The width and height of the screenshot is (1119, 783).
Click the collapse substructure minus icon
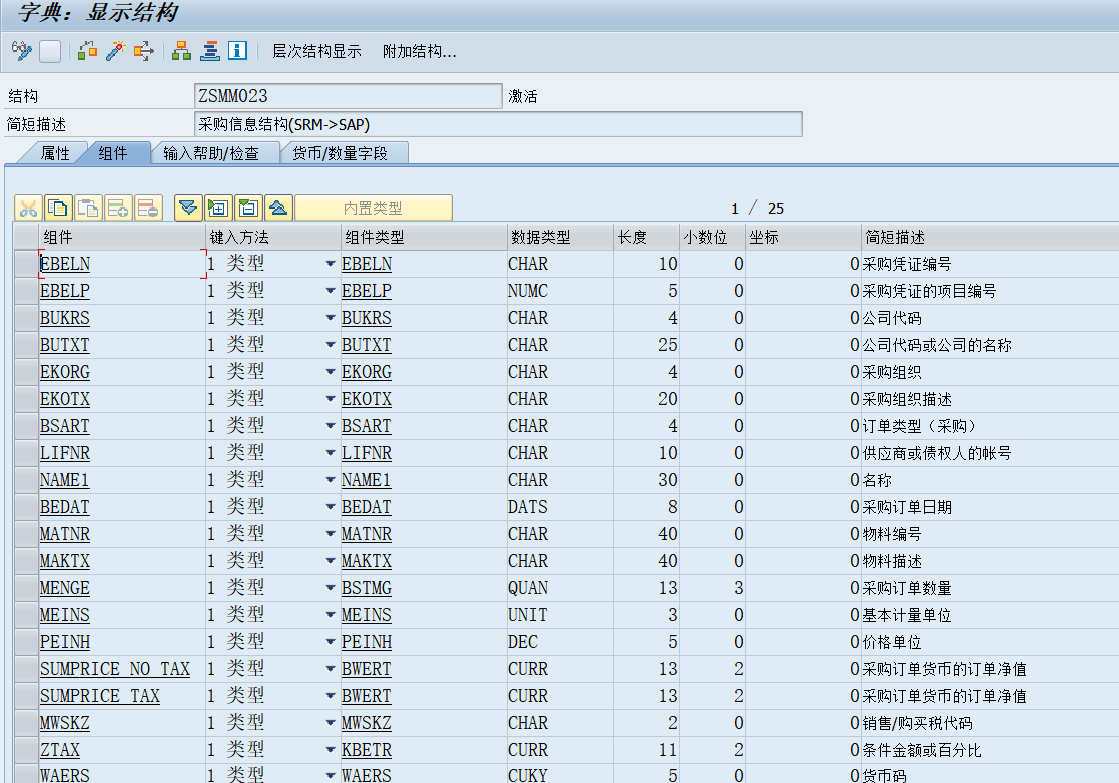click(248, 208)
